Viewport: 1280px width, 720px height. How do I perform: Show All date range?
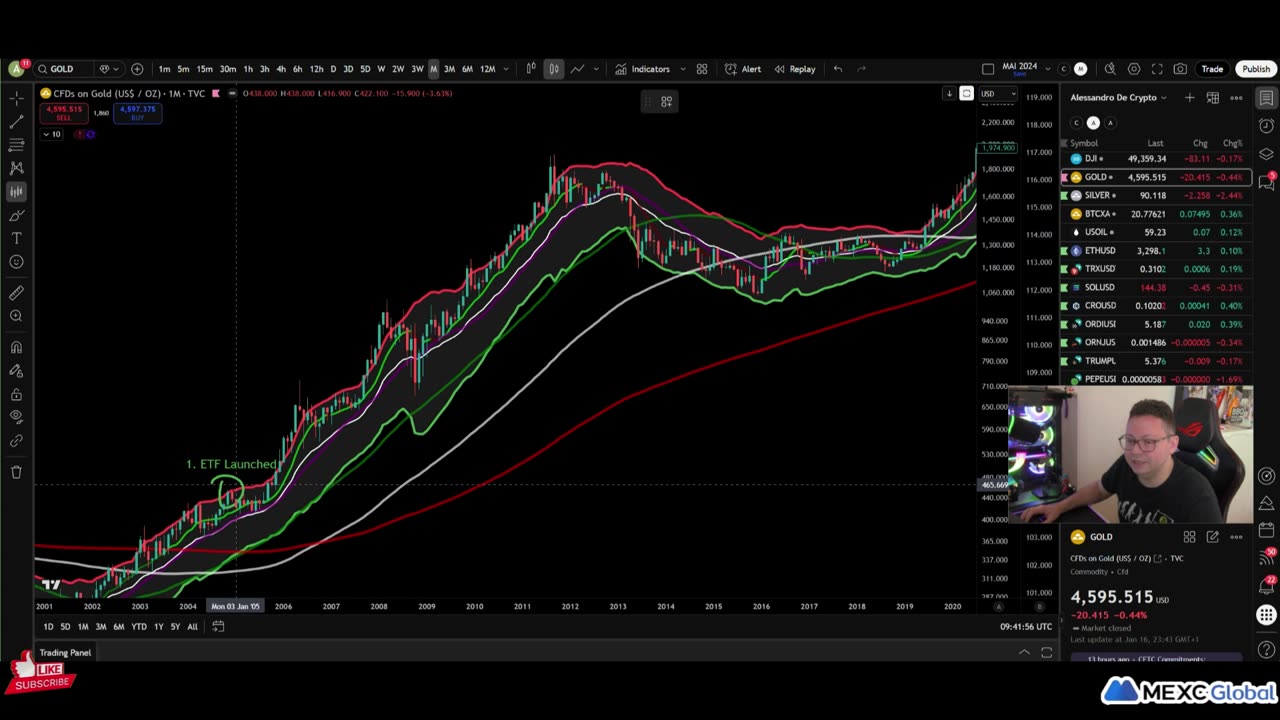(x=192, y=627)
